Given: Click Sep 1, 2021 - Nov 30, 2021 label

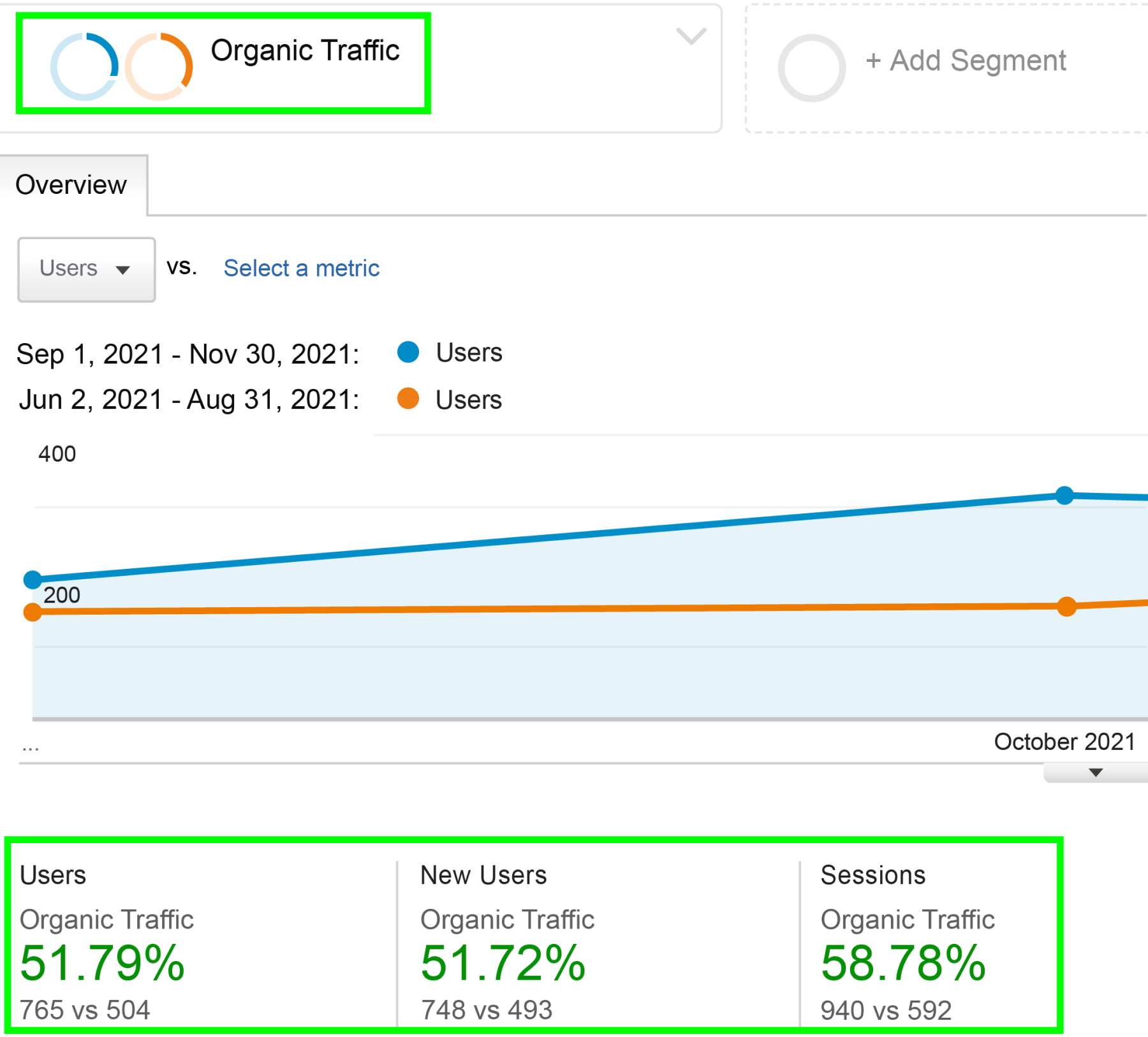Looking at the screenshot, I should [x=188, y=355].
